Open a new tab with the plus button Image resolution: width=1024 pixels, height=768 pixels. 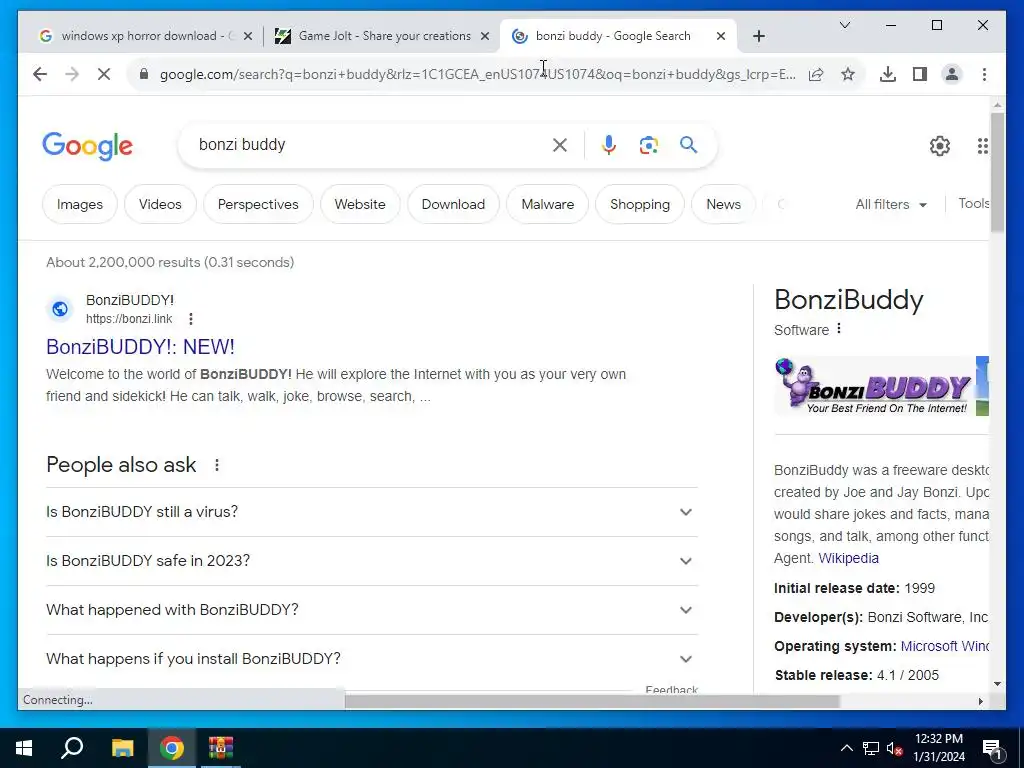(x=758, y=36)
